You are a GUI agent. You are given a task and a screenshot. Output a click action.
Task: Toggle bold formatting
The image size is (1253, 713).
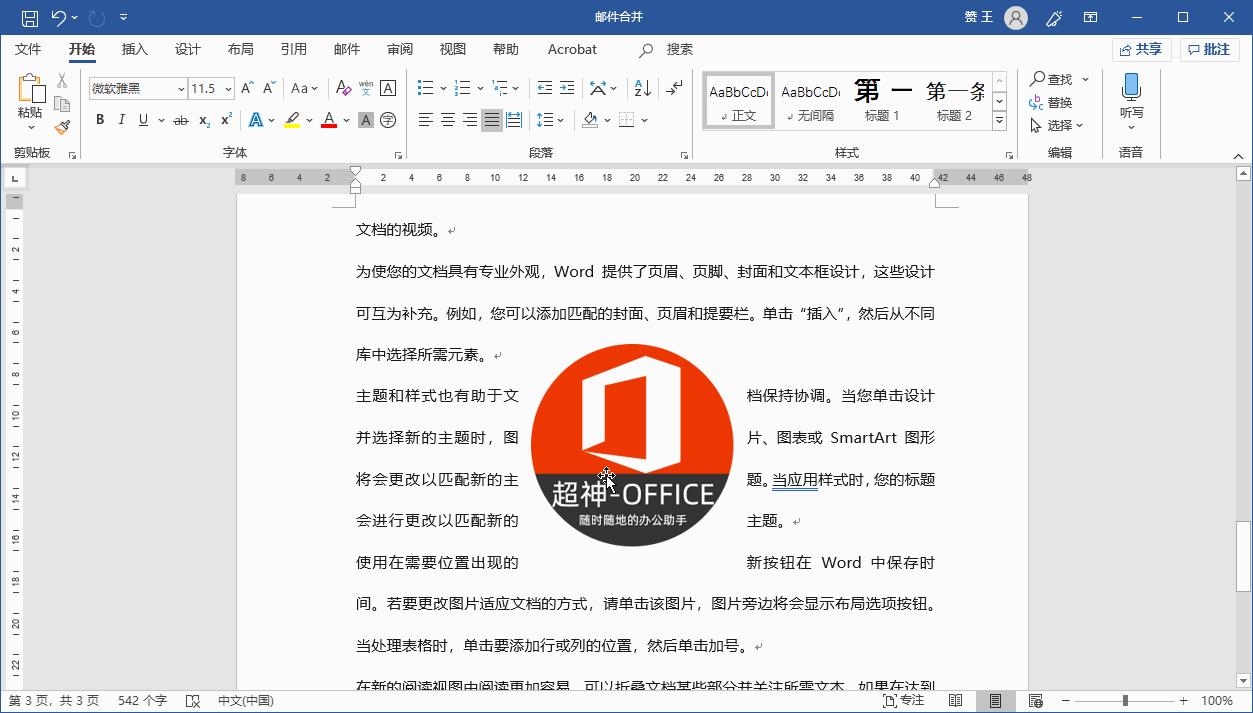[100, 120]
